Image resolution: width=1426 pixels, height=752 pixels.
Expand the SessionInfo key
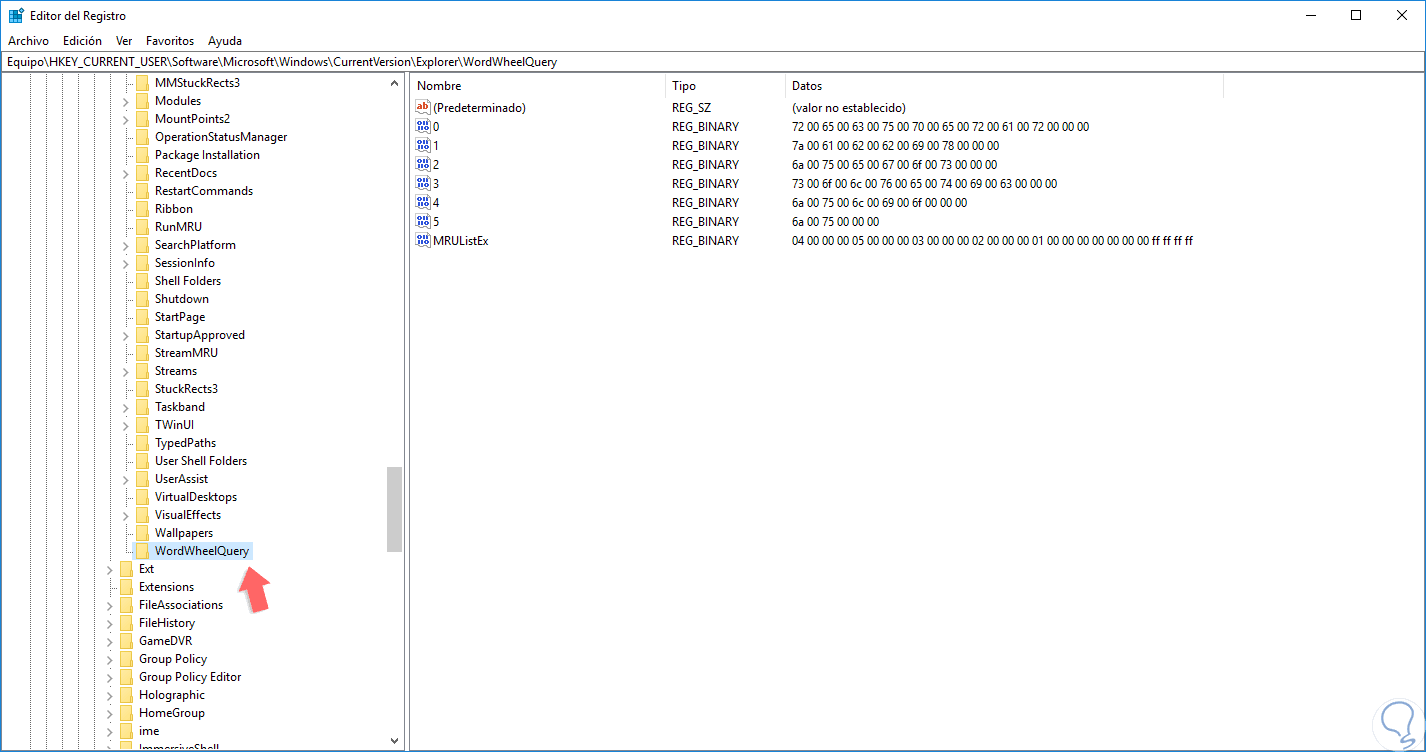point(126,263)
